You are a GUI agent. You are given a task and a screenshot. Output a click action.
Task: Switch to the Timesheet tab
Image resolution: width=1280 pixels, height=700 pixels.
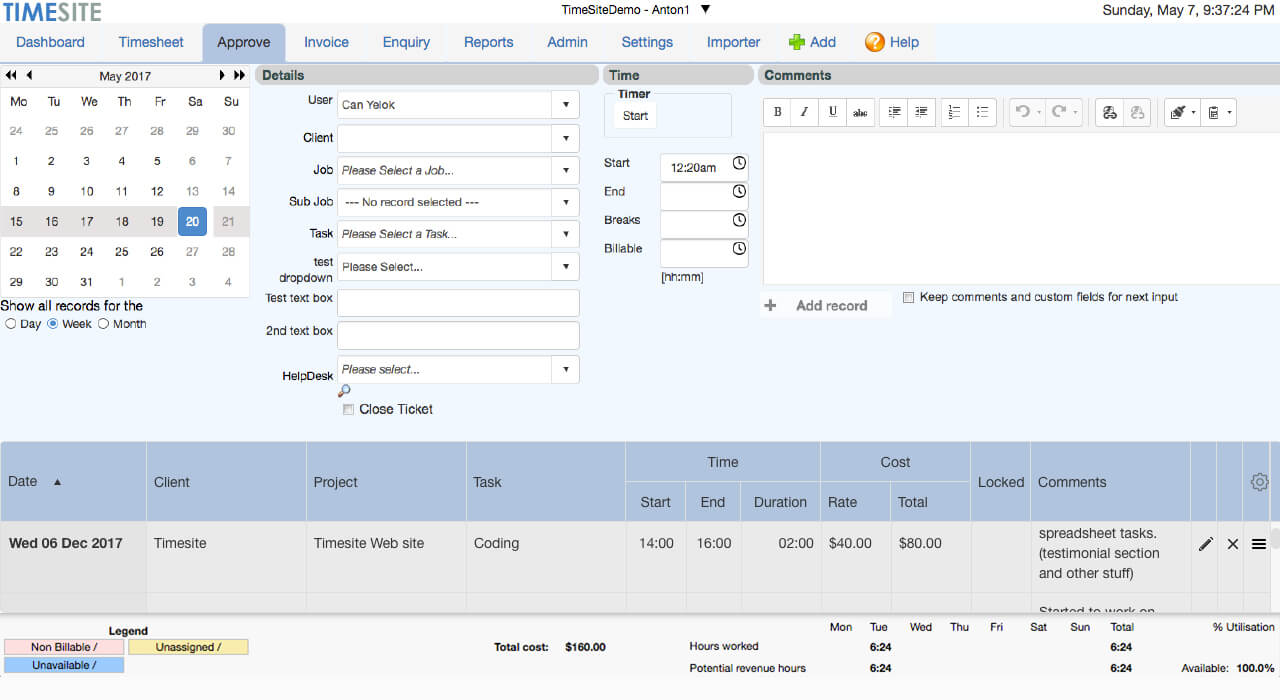151,42
